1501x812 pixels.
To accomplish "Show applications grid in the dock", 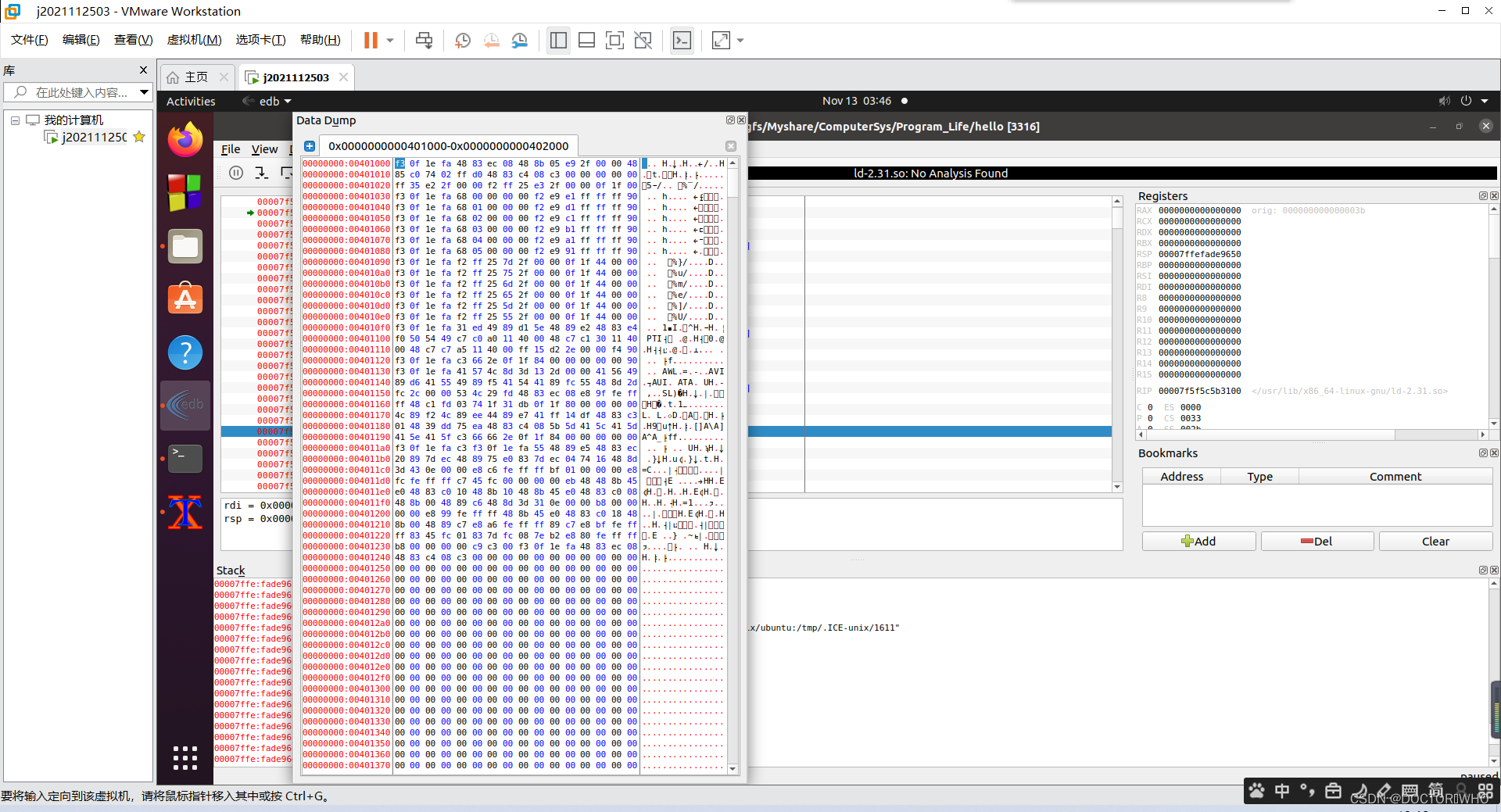I will (185, 758).
